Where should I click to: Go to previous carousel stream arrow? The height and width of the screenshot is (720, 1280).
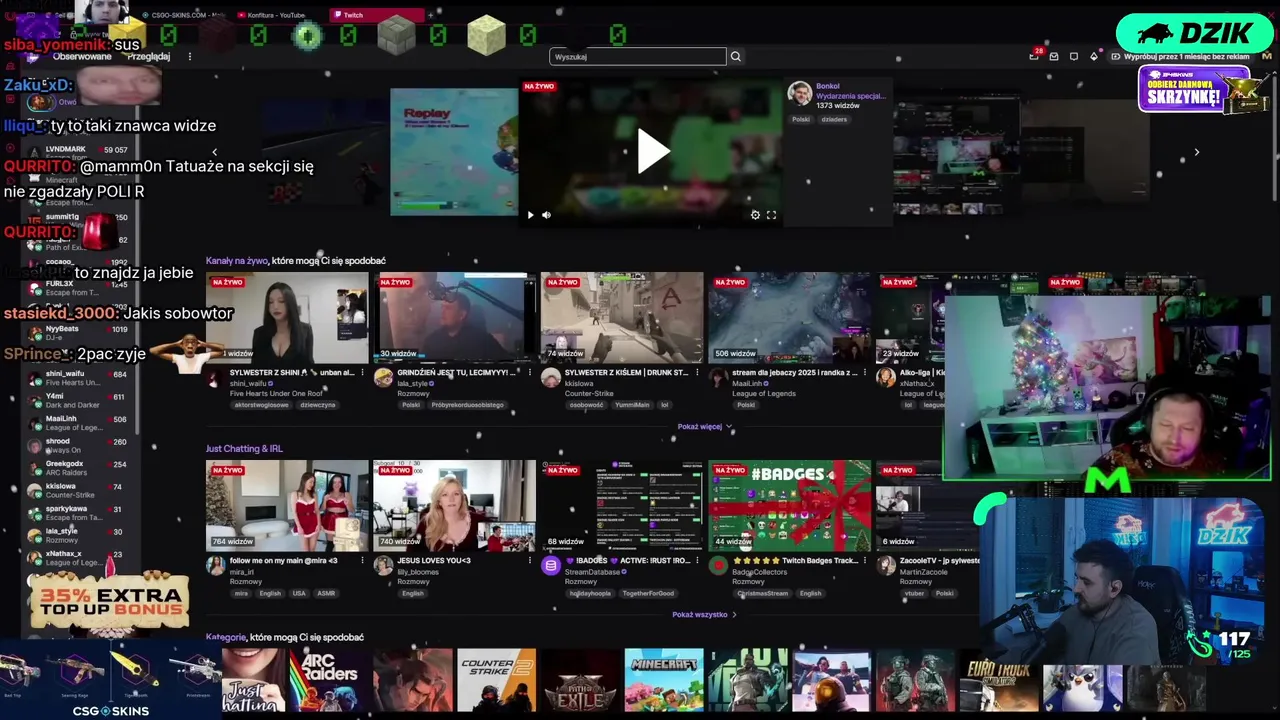[214, 152]
